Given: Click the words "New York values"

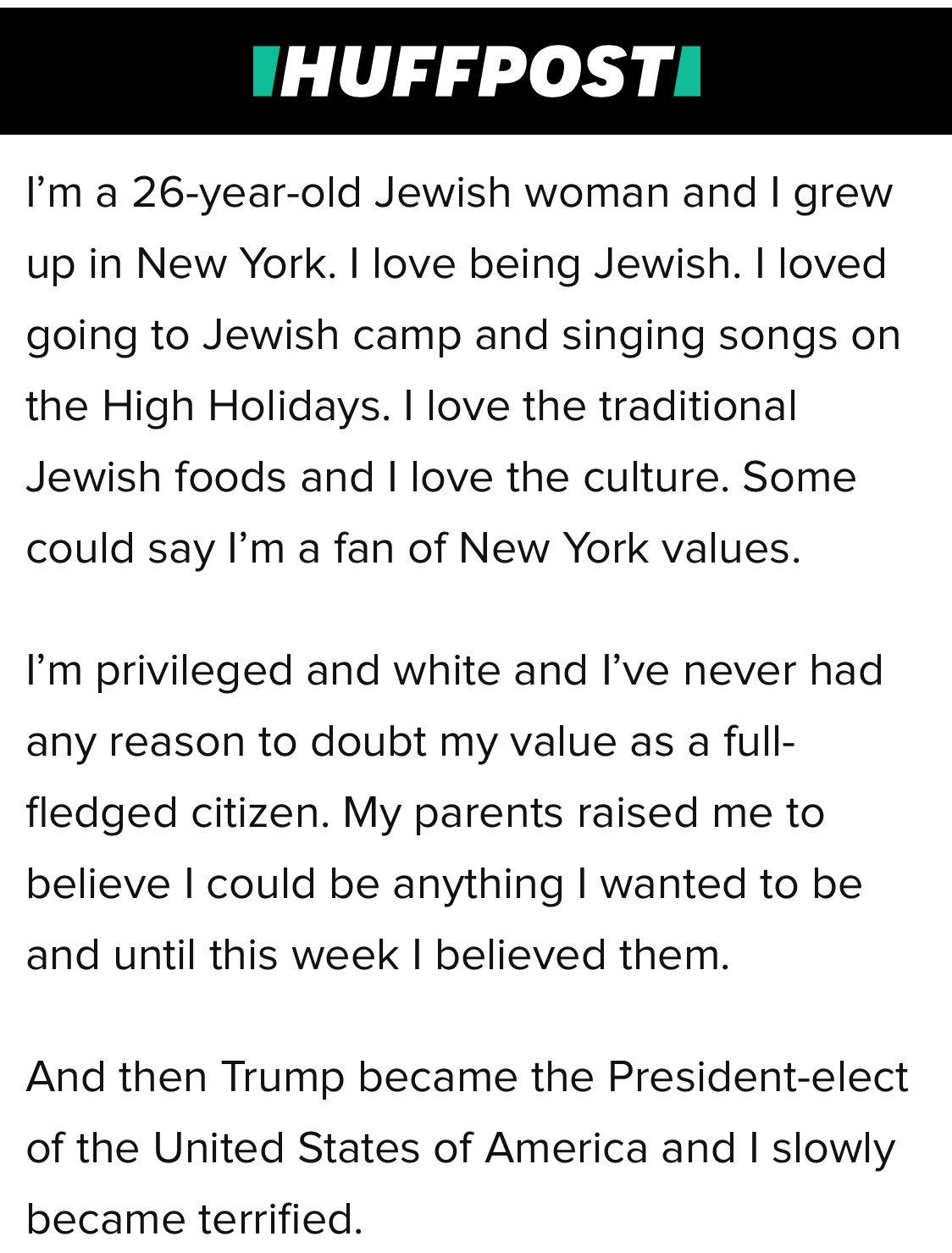Looking at the screenshot, I should [628, 548].
